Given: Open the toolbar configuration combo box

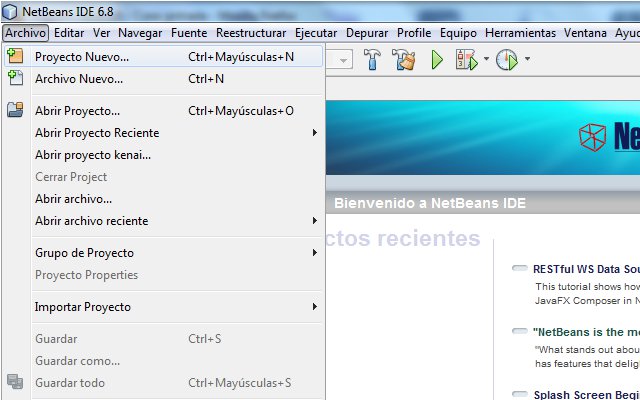Looking at the screenshot, I should [340, 60].
